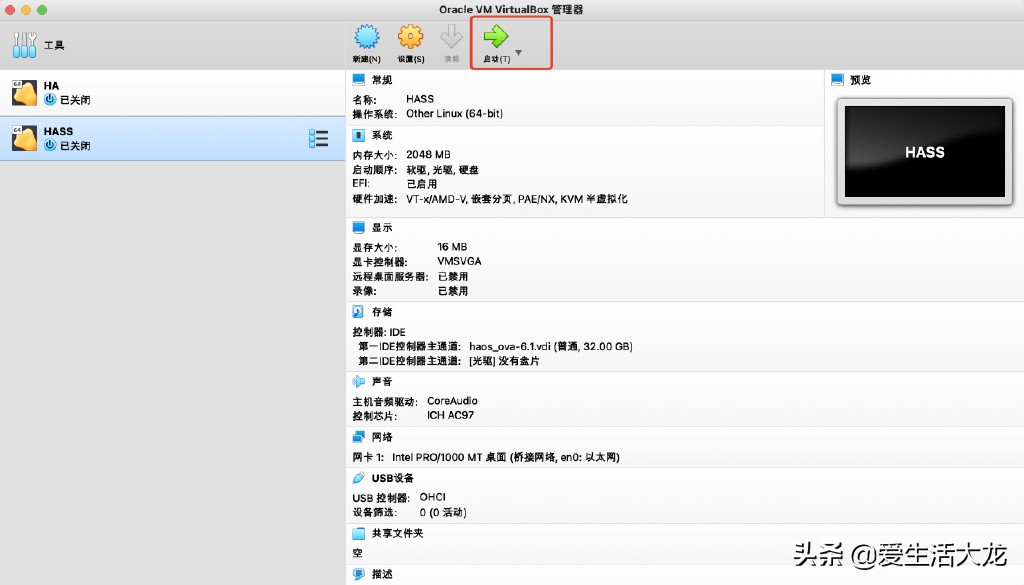Click the USB设备 section icon
Viewport: 1024px width, 585px height.
click(359, 478)
